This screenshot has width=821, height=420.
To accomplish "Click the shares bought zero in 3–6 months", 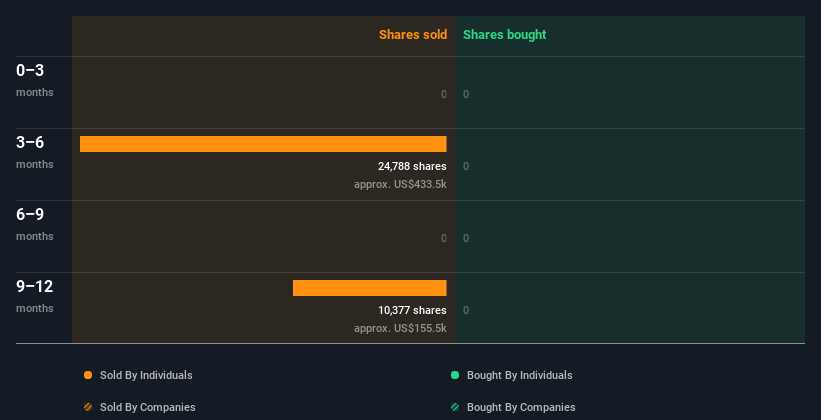I will point(466,167).
